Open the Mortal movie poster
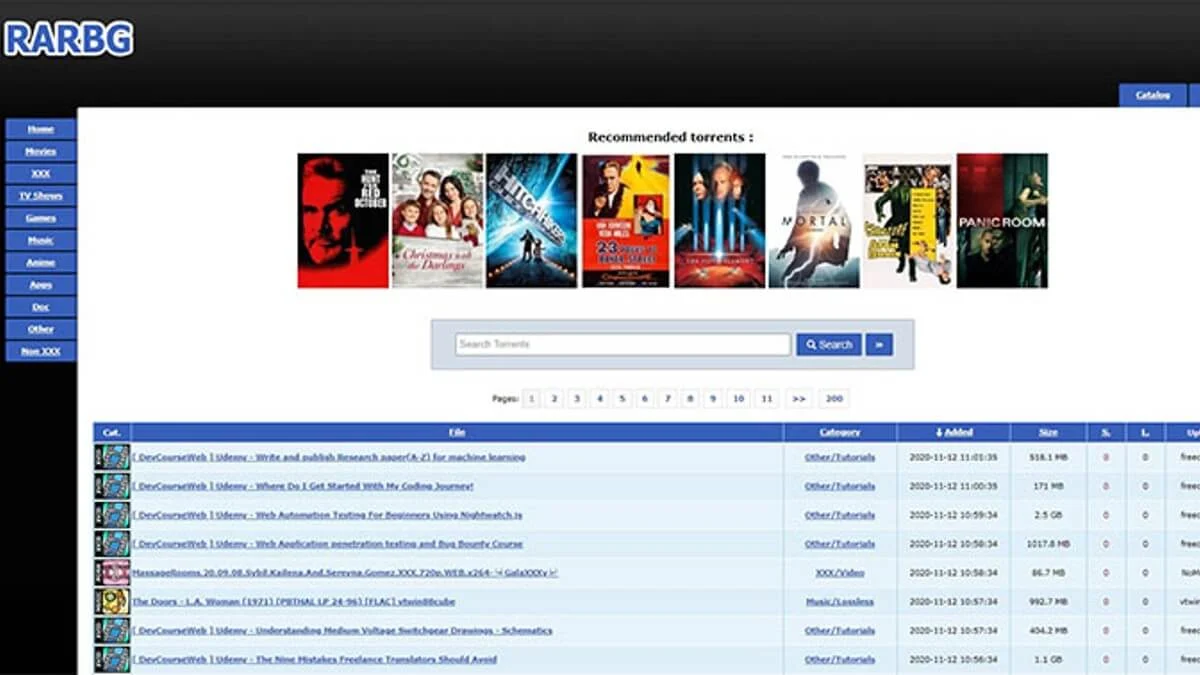 tap(814, 220)
